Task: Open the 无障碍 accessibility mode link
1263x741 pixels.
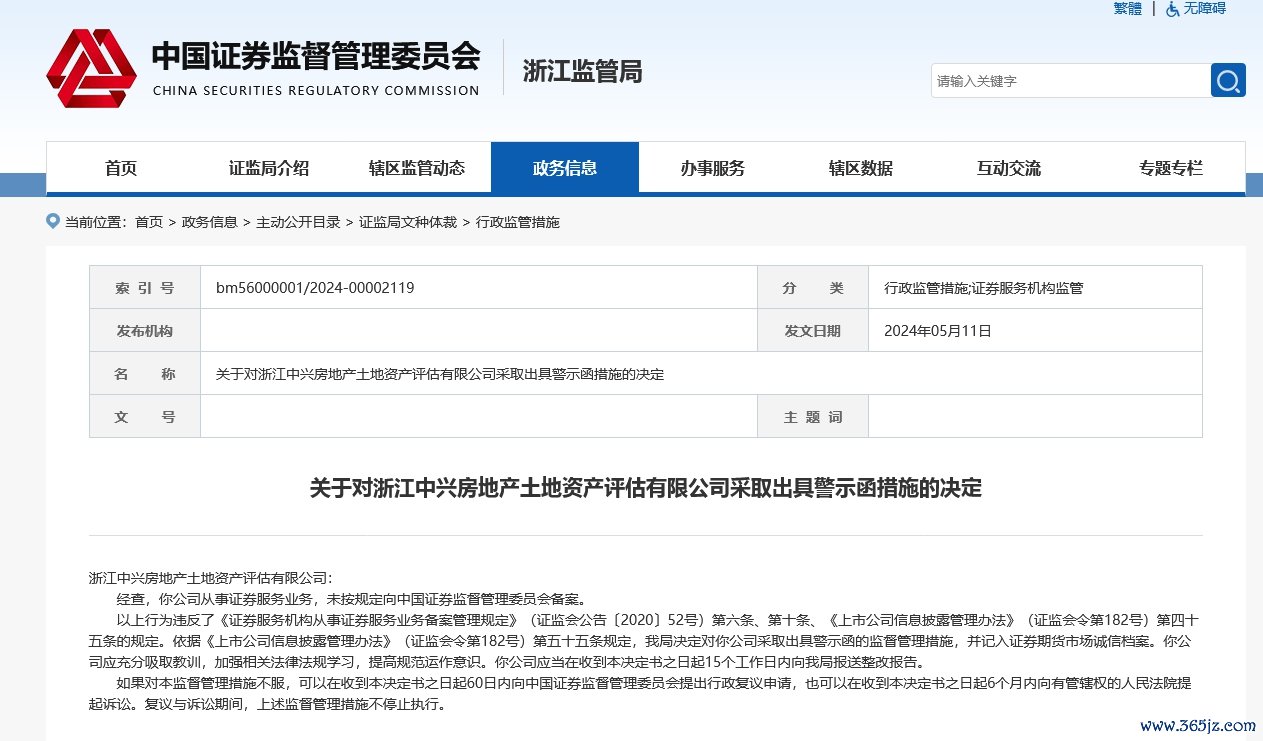Action: tap(1204, 9)
